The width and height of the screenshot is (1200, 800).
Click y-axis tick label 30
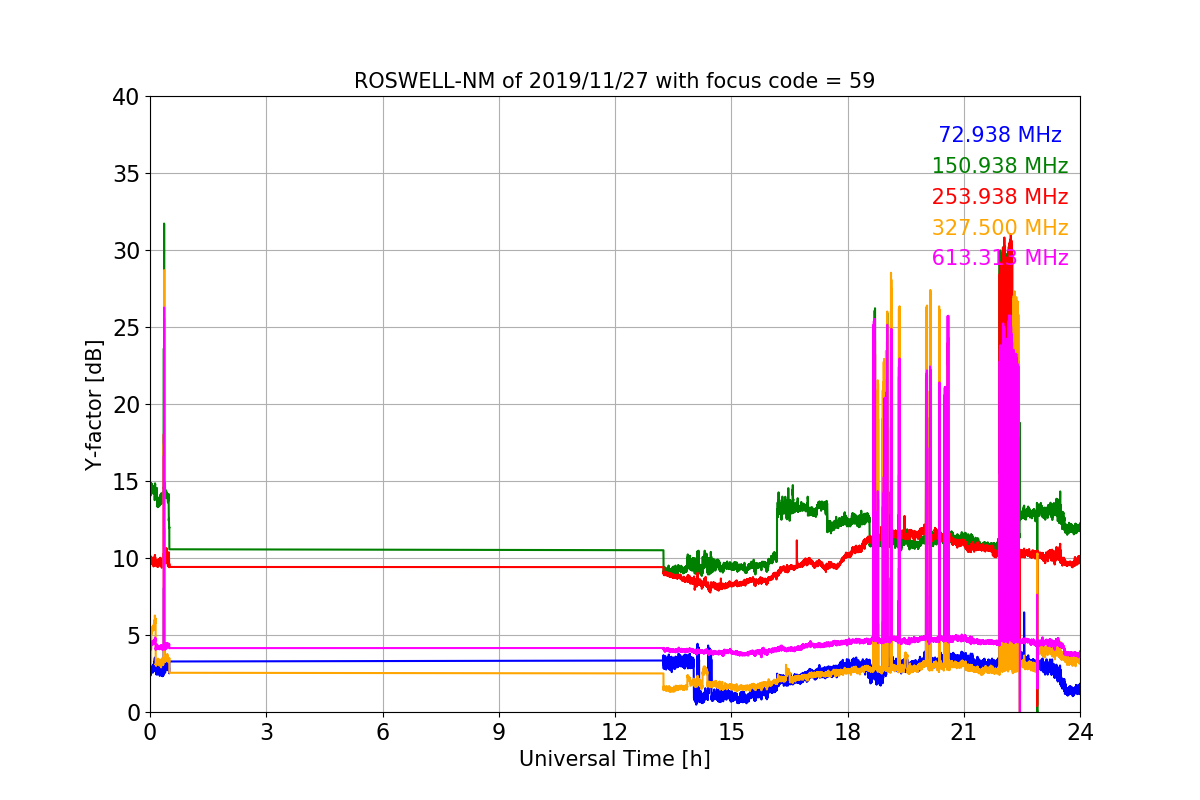[x=125, y=251]
